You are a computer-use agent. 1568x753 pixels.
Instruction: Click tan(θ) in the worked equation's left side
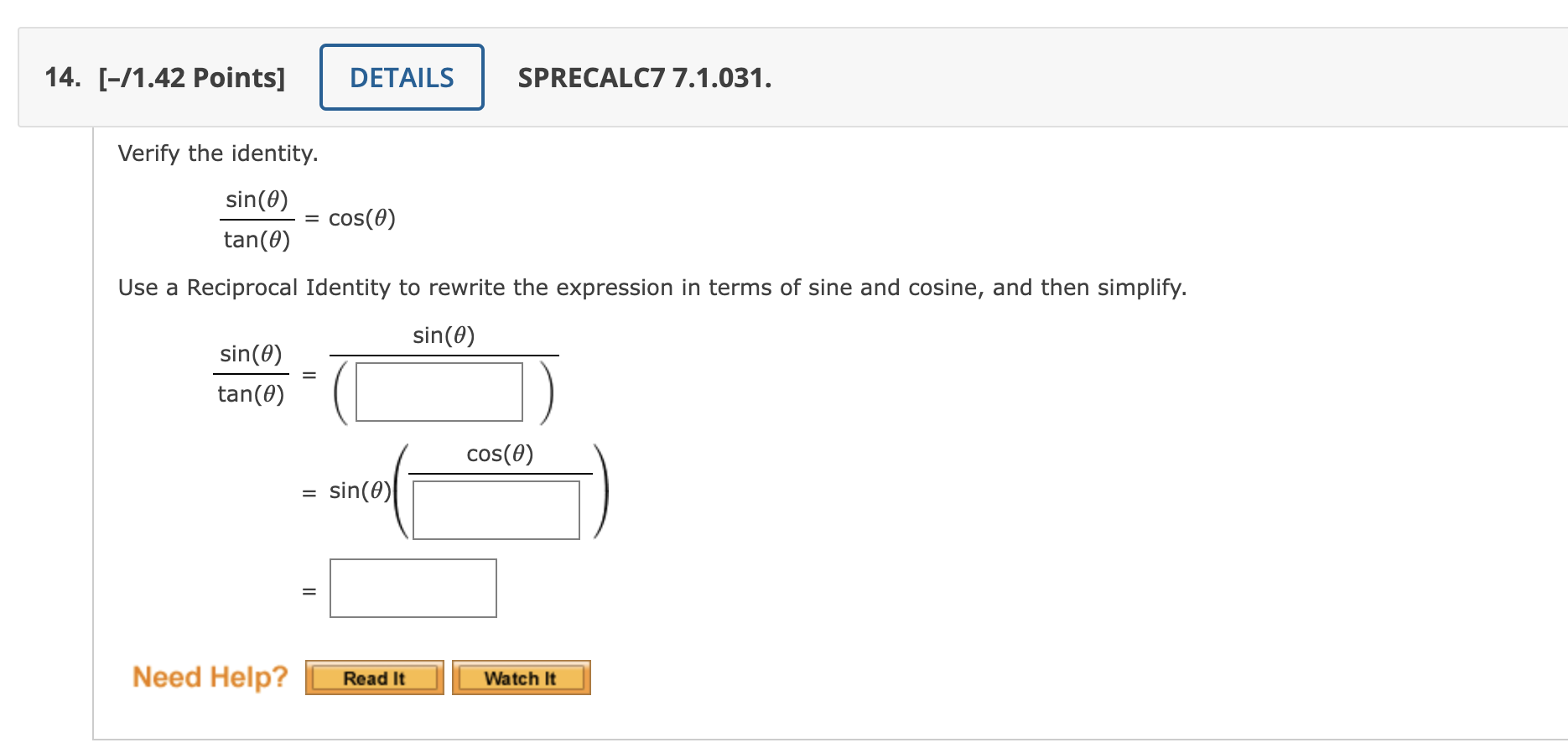click(251, 394)
